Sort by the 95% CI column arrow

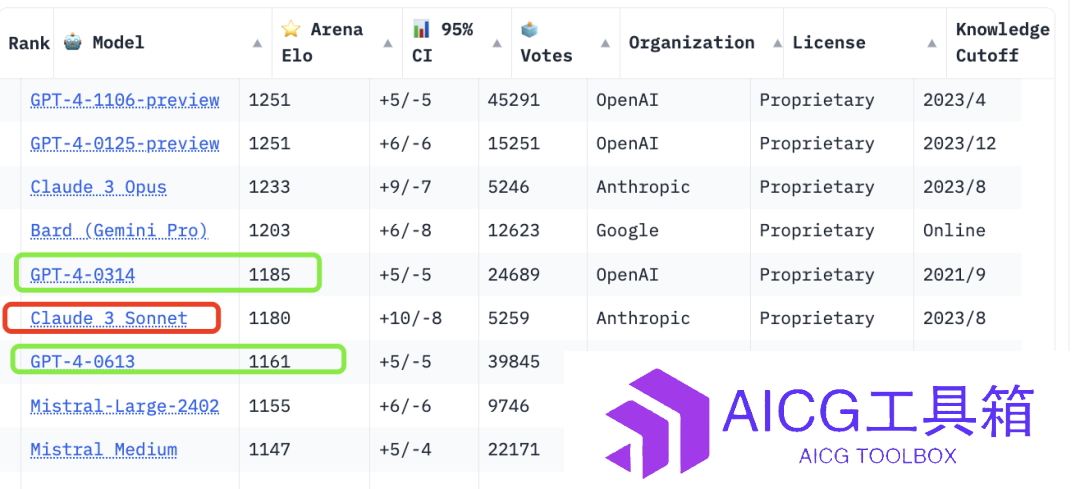tap(497, 43)
